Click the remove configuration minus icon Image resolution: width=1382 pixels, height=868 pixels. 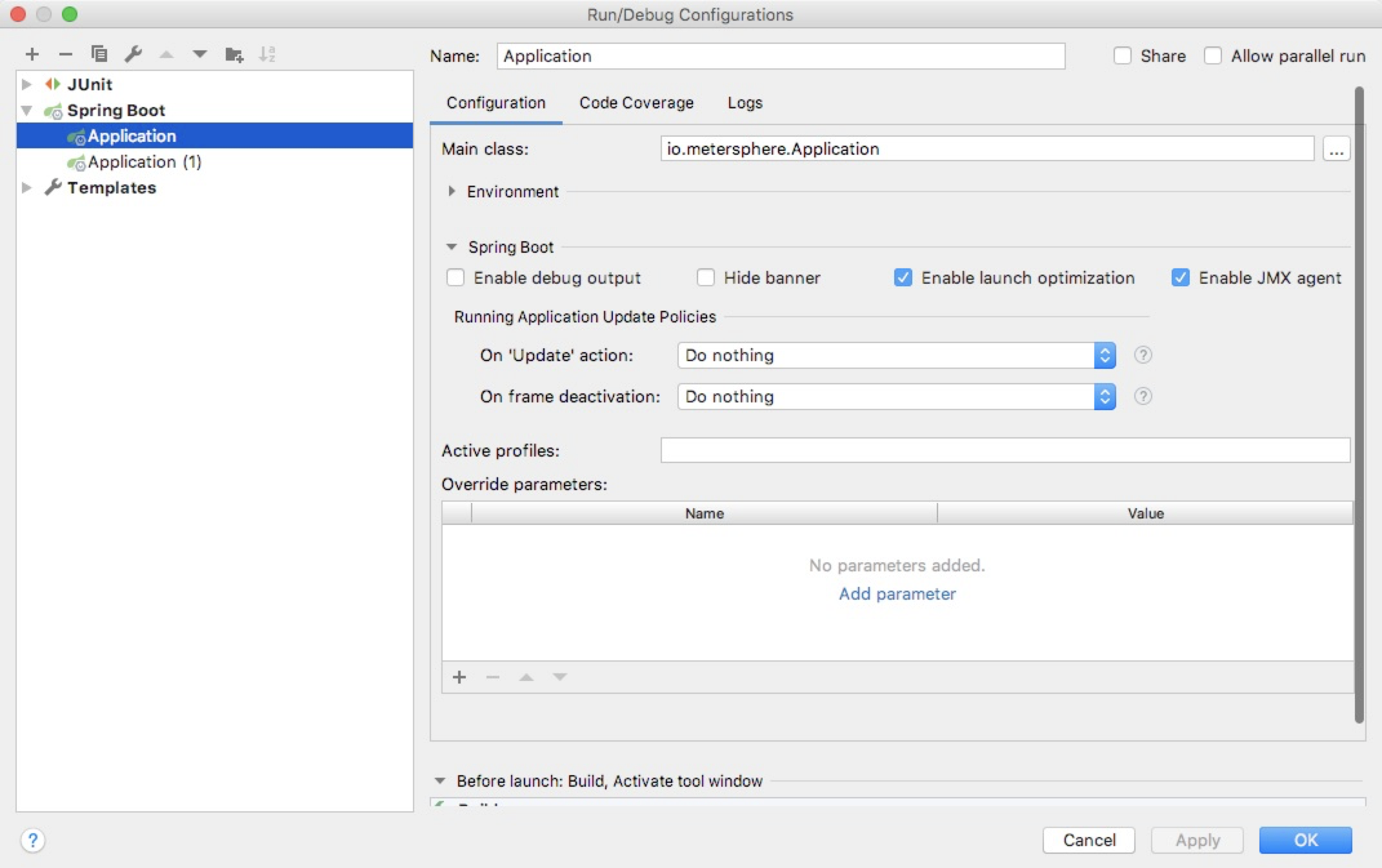(x=66, y=54)
